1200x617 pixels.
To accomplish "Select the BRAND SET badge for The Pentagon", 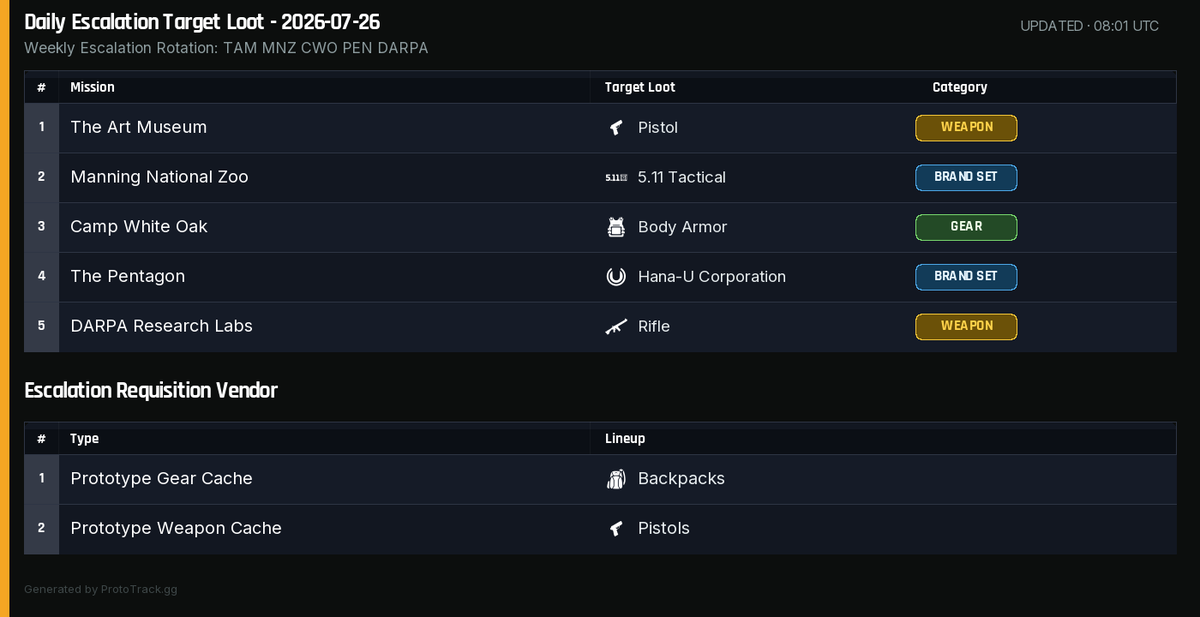I will coord(966,277).
